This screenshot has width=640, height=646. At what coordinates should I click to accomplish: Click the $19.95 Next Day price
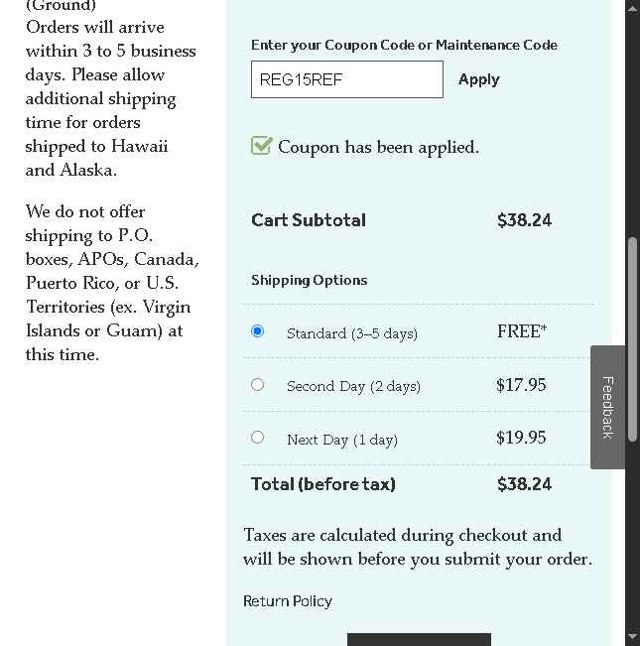pos(521,438)
